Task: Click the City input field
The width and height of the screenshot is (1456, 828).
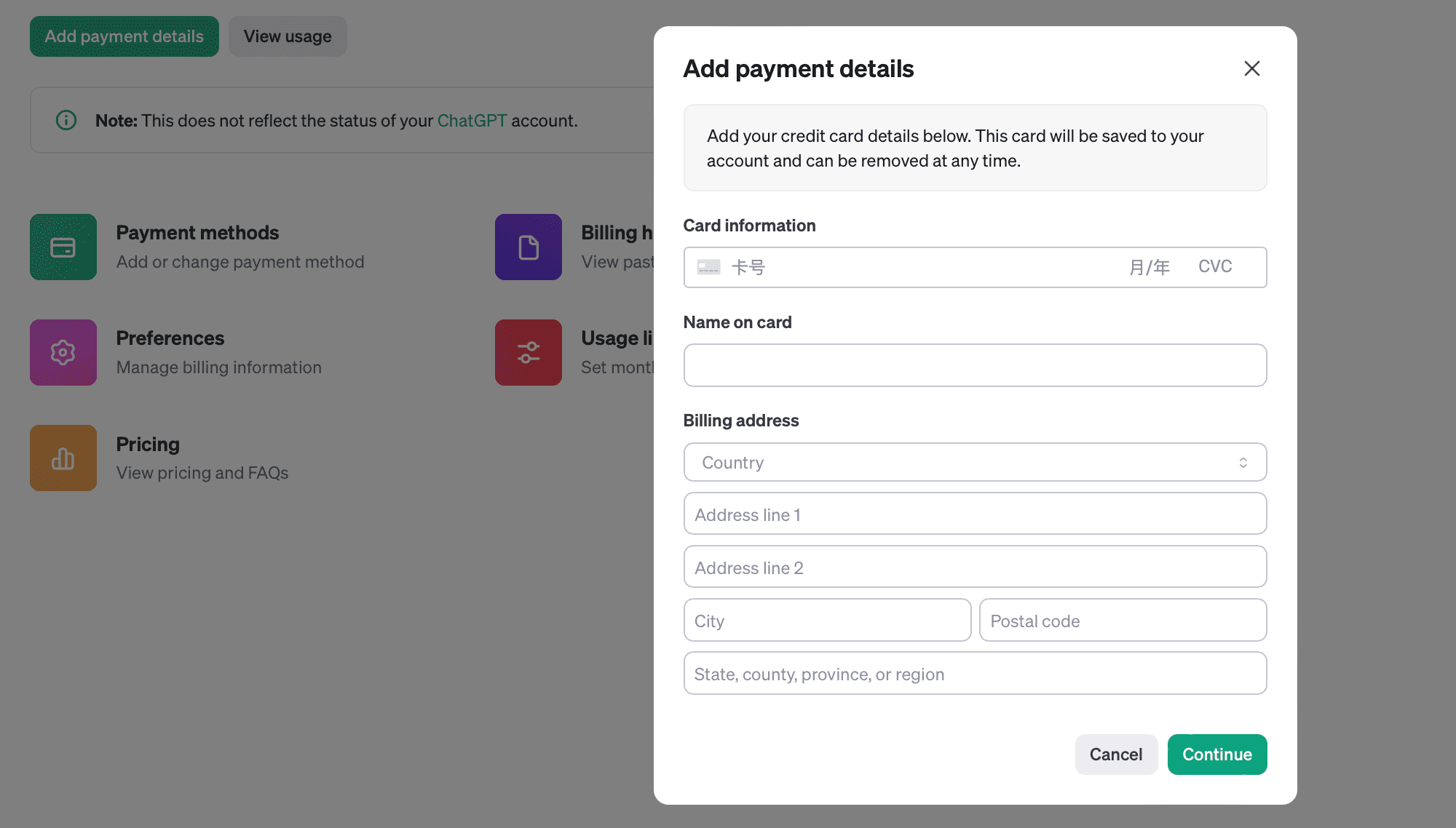Action: (x=828, y=620)
